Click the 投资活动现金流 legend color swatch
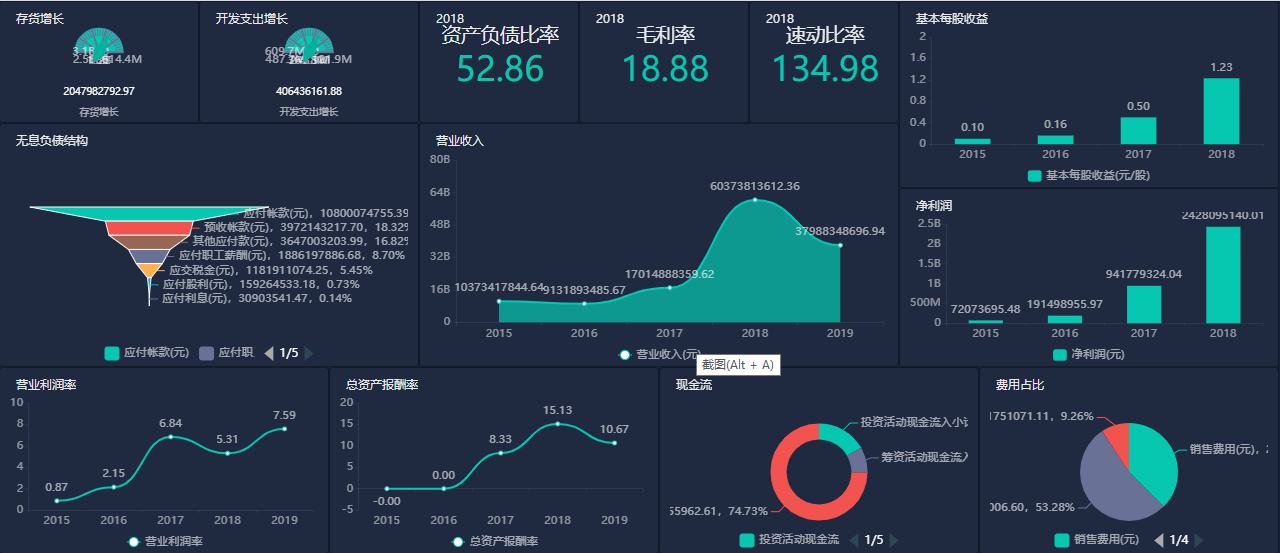 coord(746,541)
